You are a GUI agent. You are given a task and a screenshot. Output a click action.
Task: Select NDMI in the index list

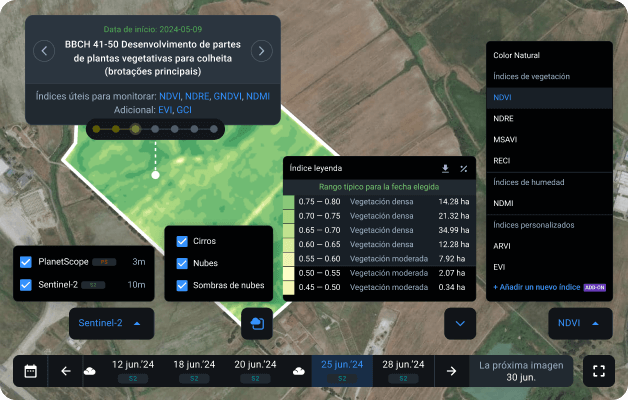[503, 203]
